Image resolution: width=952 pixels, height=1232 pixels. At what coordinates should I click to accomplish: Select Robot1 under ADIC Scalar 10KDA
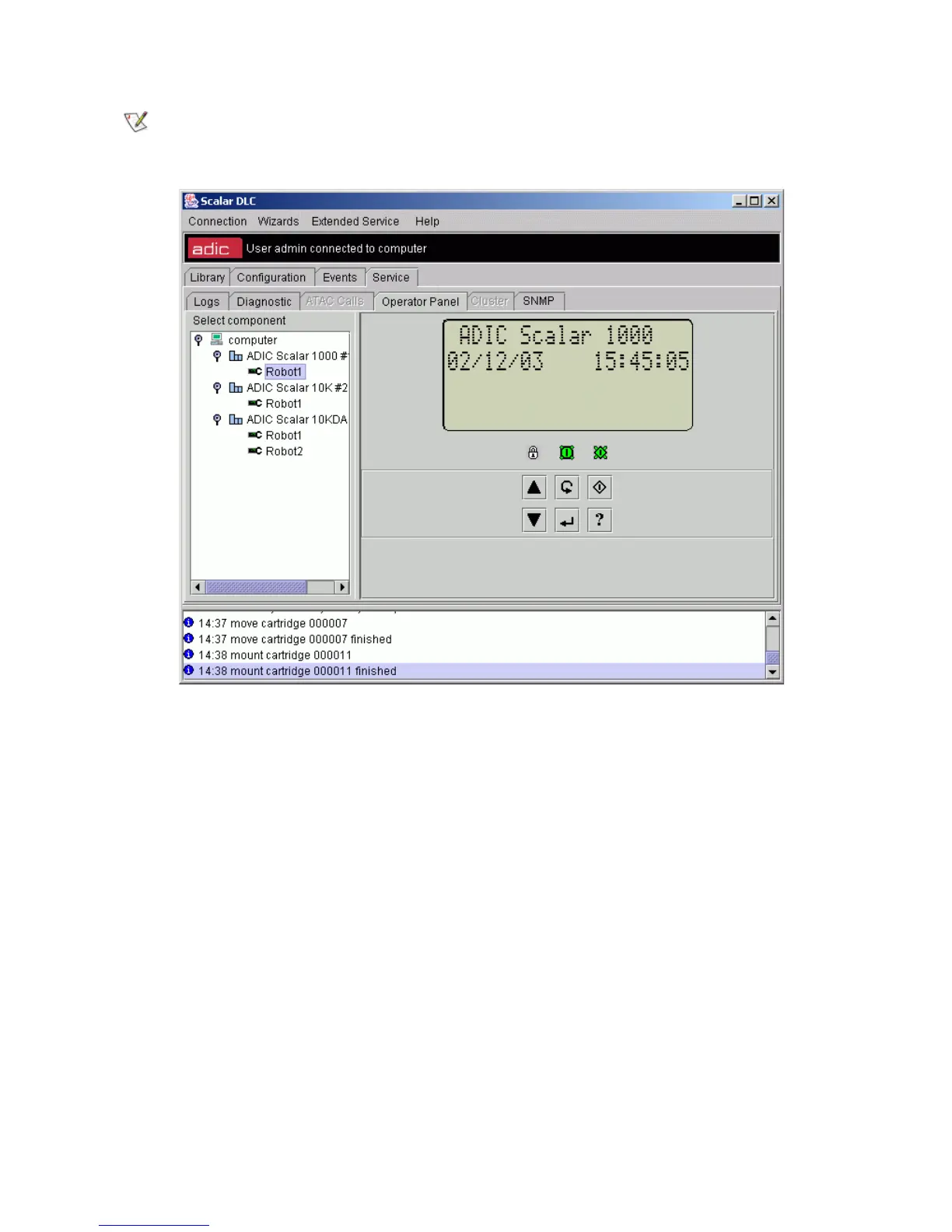(284, 436)
